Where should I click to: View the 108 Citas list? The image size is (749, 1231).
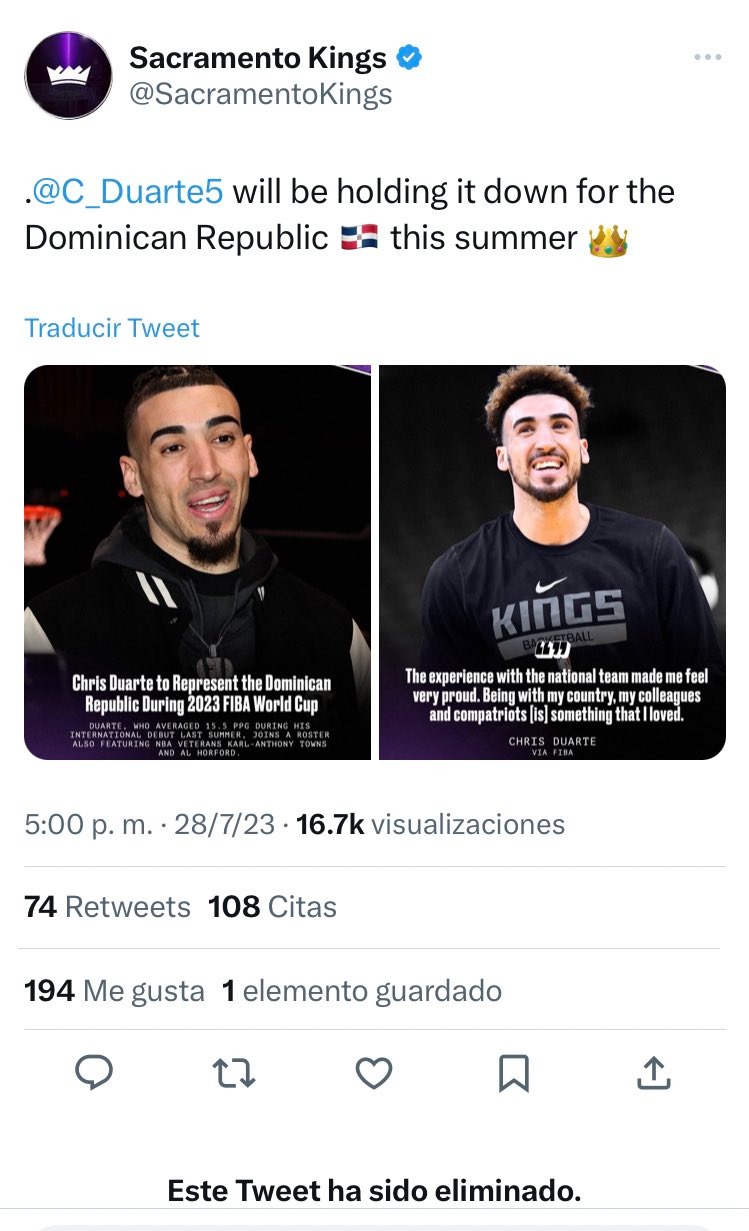click(272, 907)
